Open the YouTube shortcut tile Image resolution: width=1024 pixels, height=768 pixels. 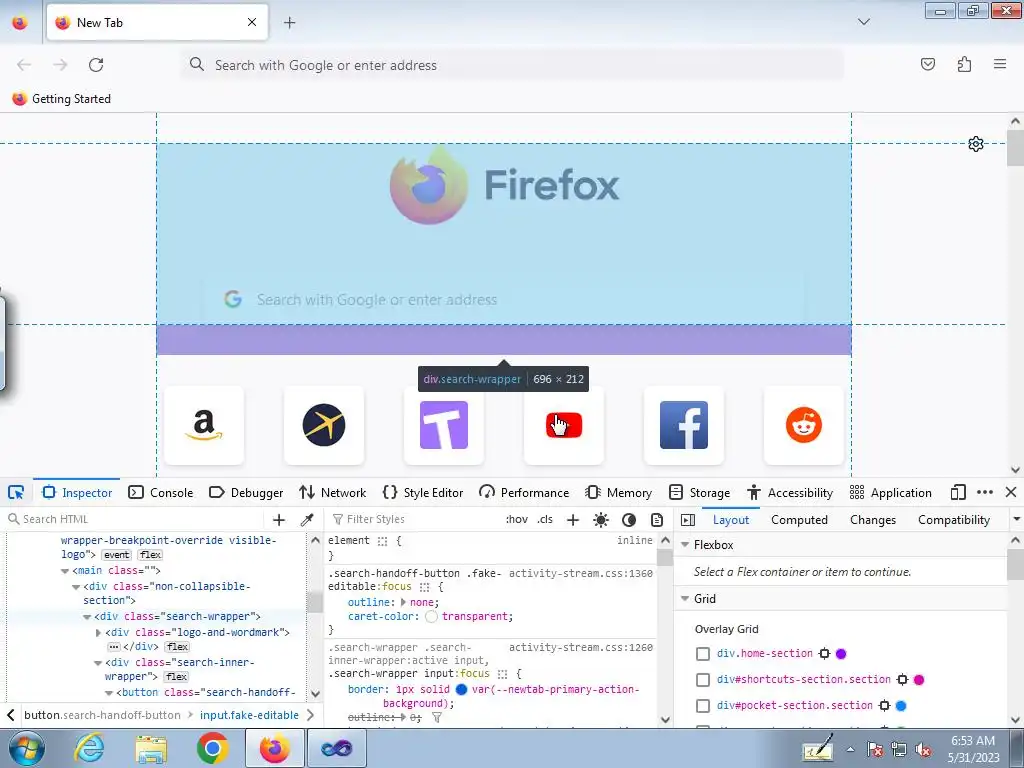point(564,425)
